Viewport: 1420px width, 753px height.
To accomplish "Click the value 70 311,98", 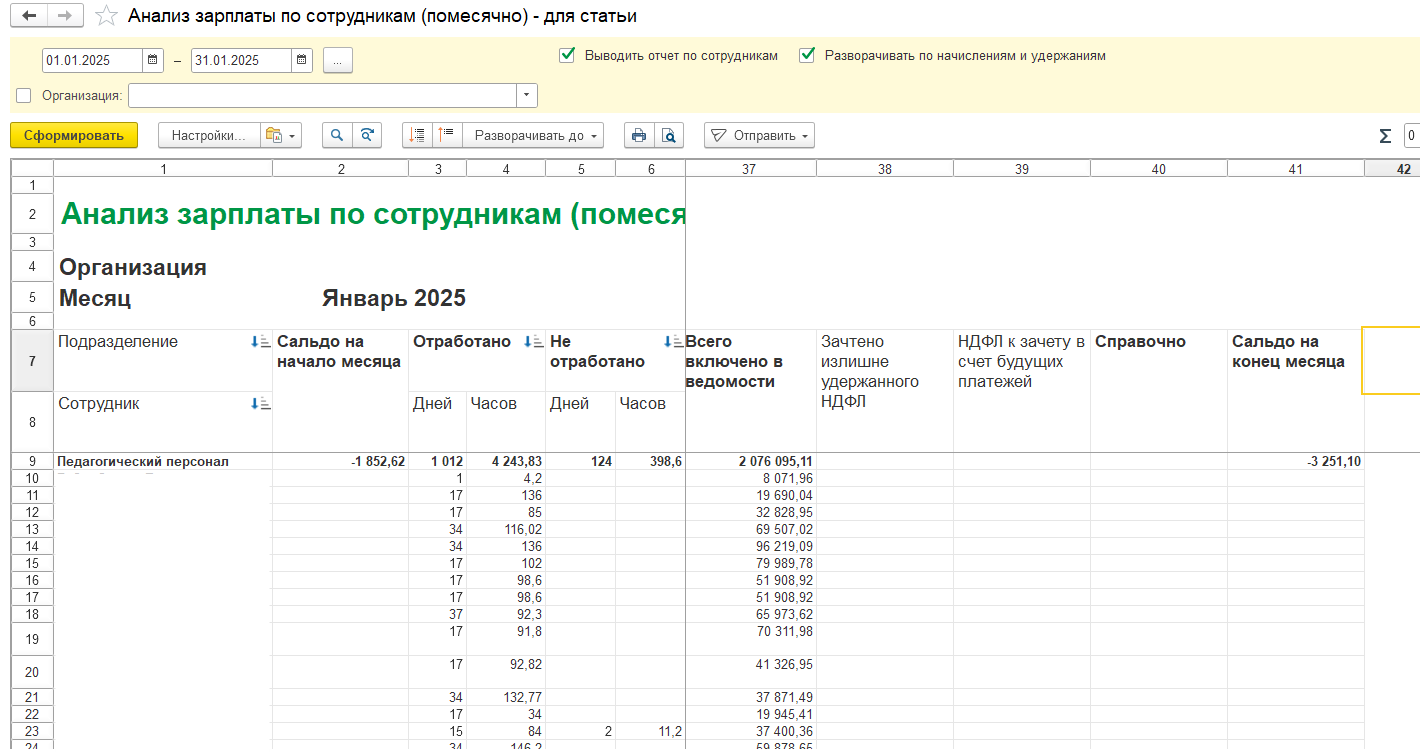I will pyautogui.click(x=785, y=631).
